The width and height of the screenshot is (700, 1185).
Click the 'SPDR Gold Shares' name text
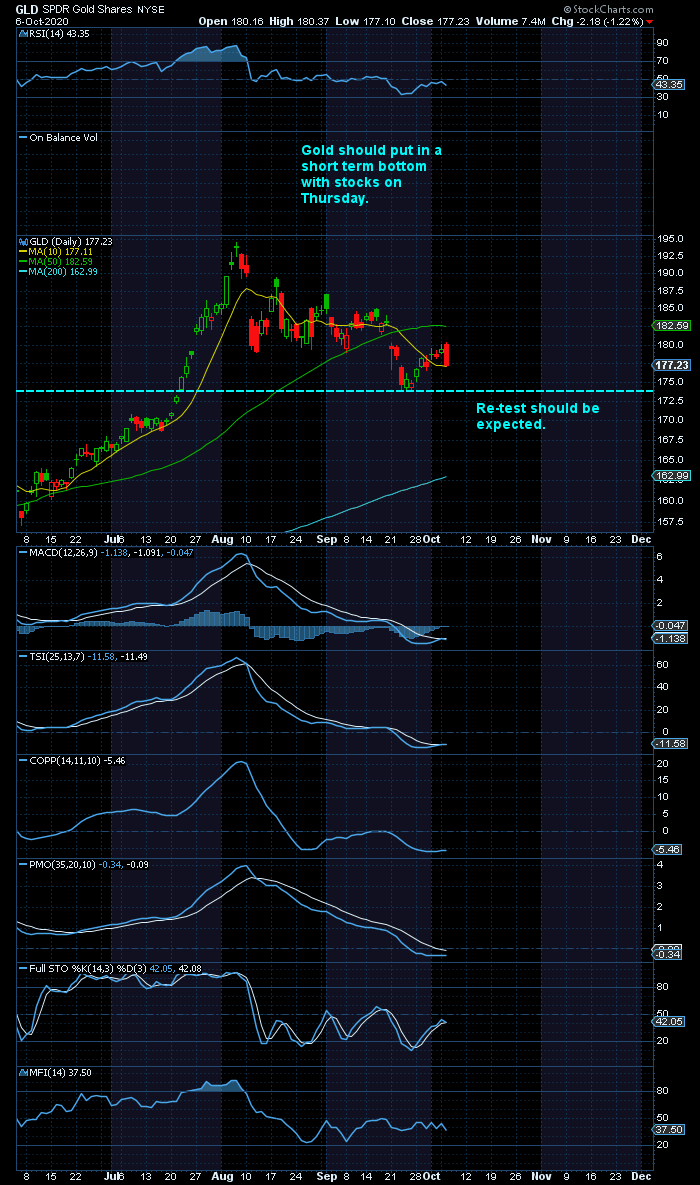(x=86, y=10)
